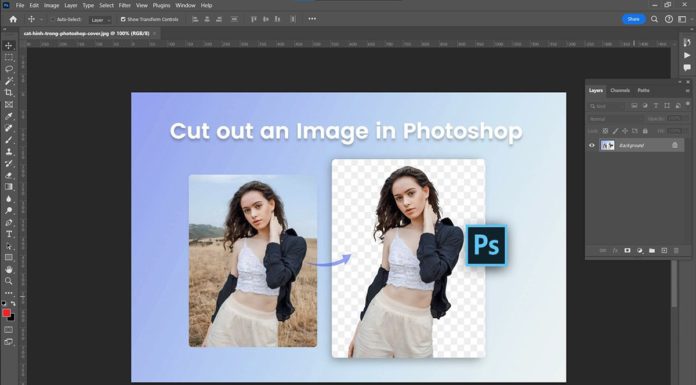Open the Actions play panel icon
Screen dimensions: 696x385
pyautogui.click(x=687, y=56)
